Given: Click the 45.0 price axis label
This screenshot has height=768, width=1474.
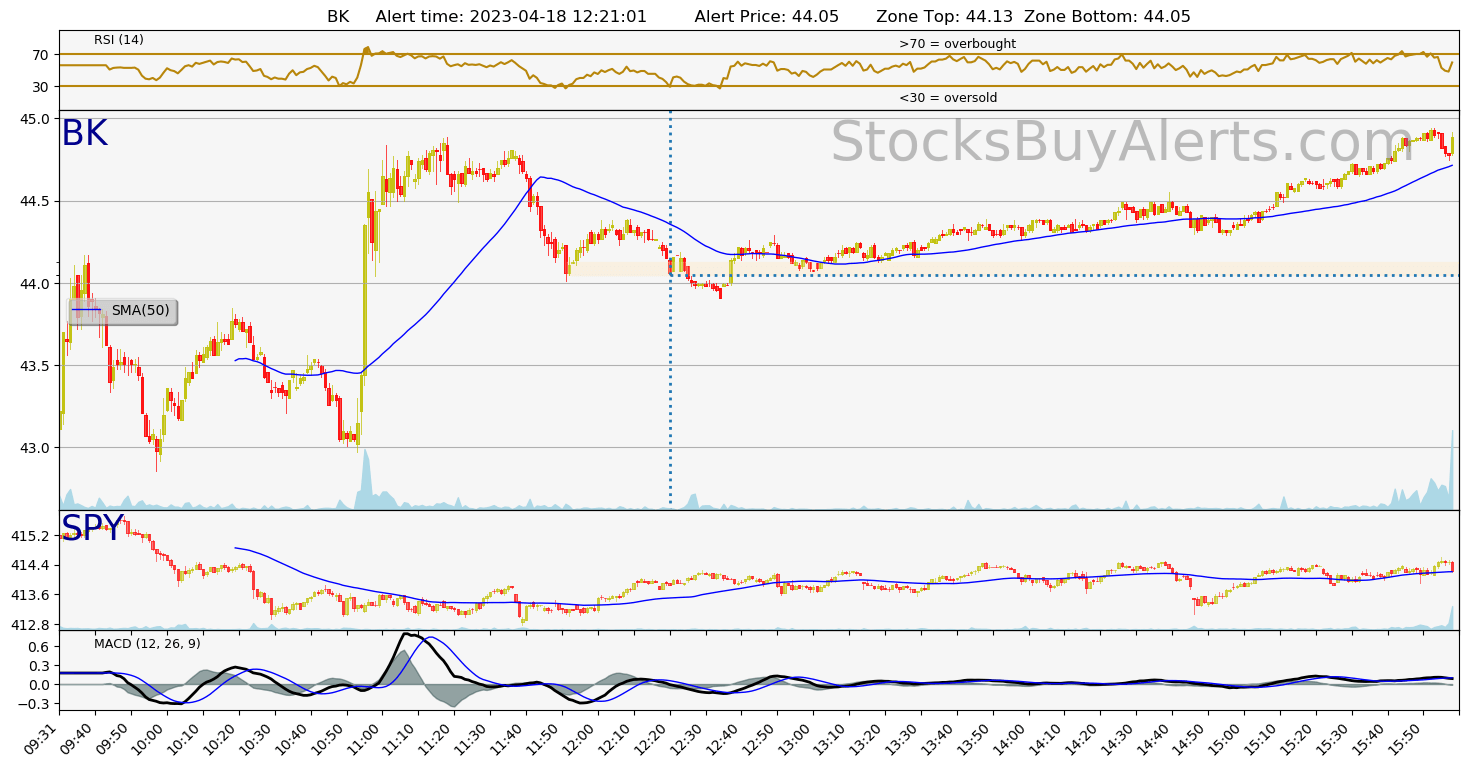Looking at the screenshot, I should (36, 119).
